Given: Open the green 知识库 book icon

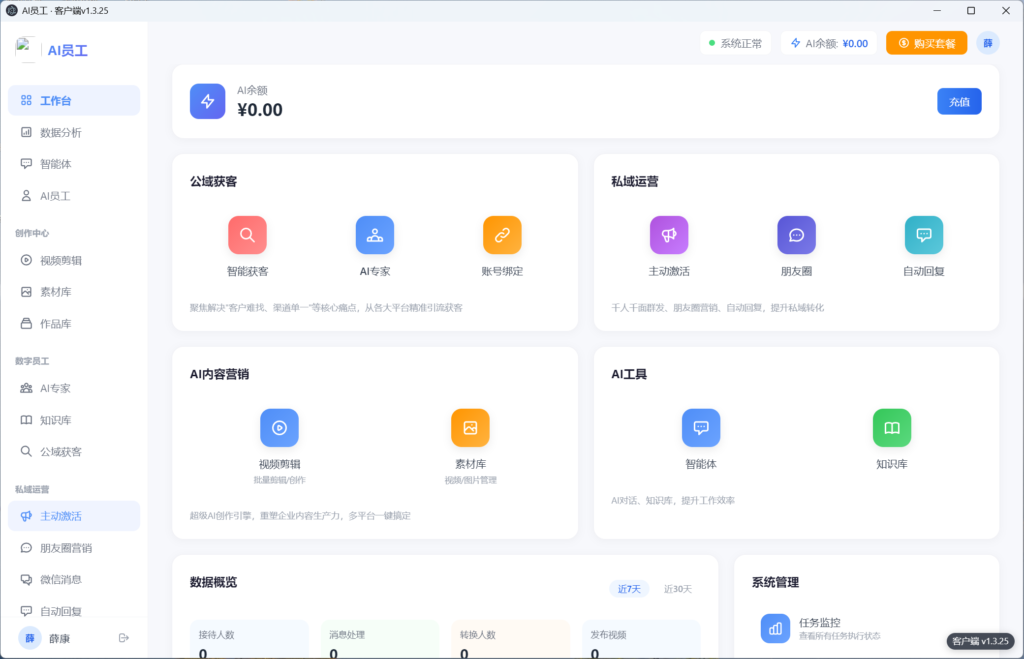Looking at the screenshot, I should [892, 427].
